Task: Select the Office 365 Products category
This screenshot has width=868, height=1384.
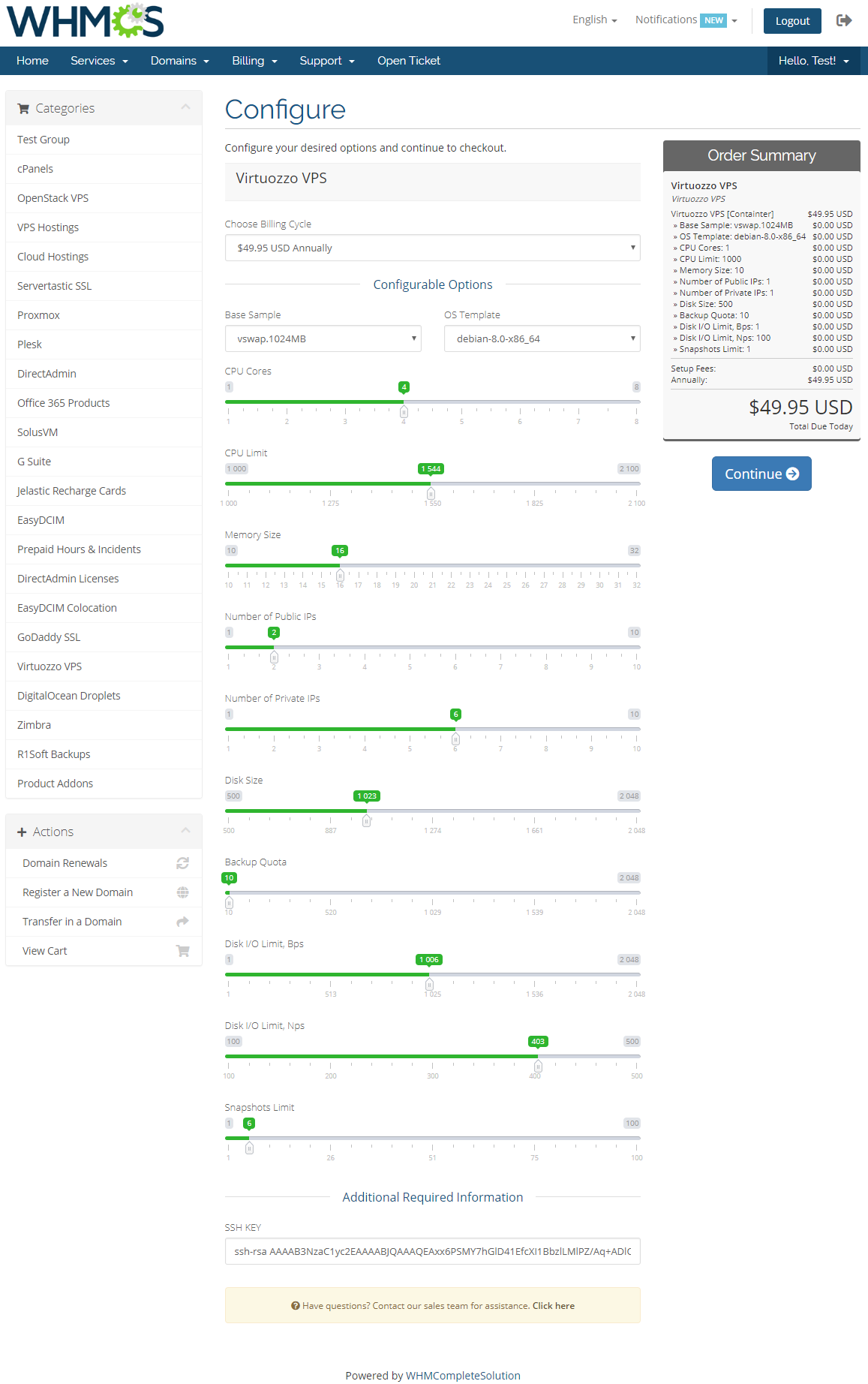Action: tap(104, 403)
